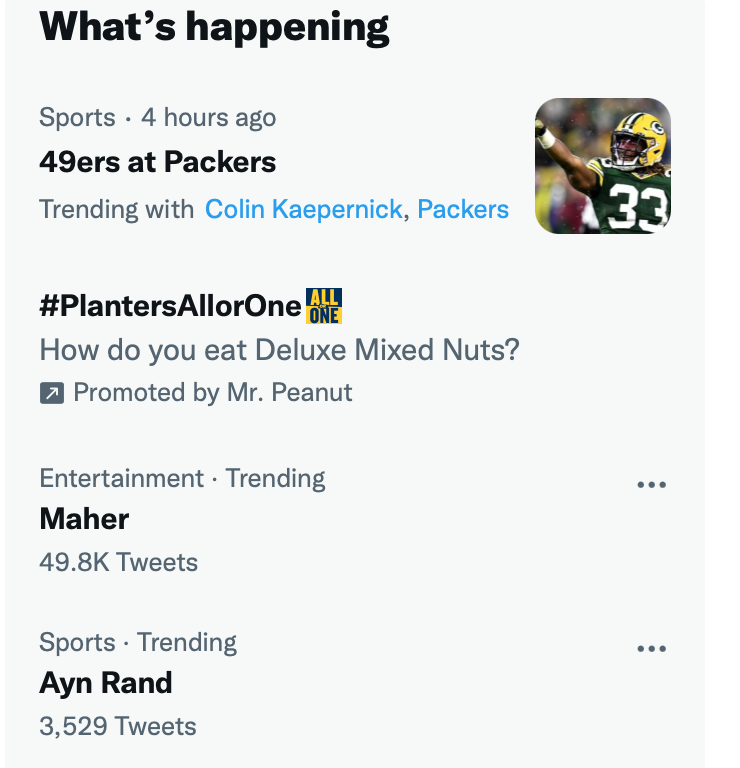
Task: Click the Promoted by Mr. Peanut label
Action: [x=213, y=393]
